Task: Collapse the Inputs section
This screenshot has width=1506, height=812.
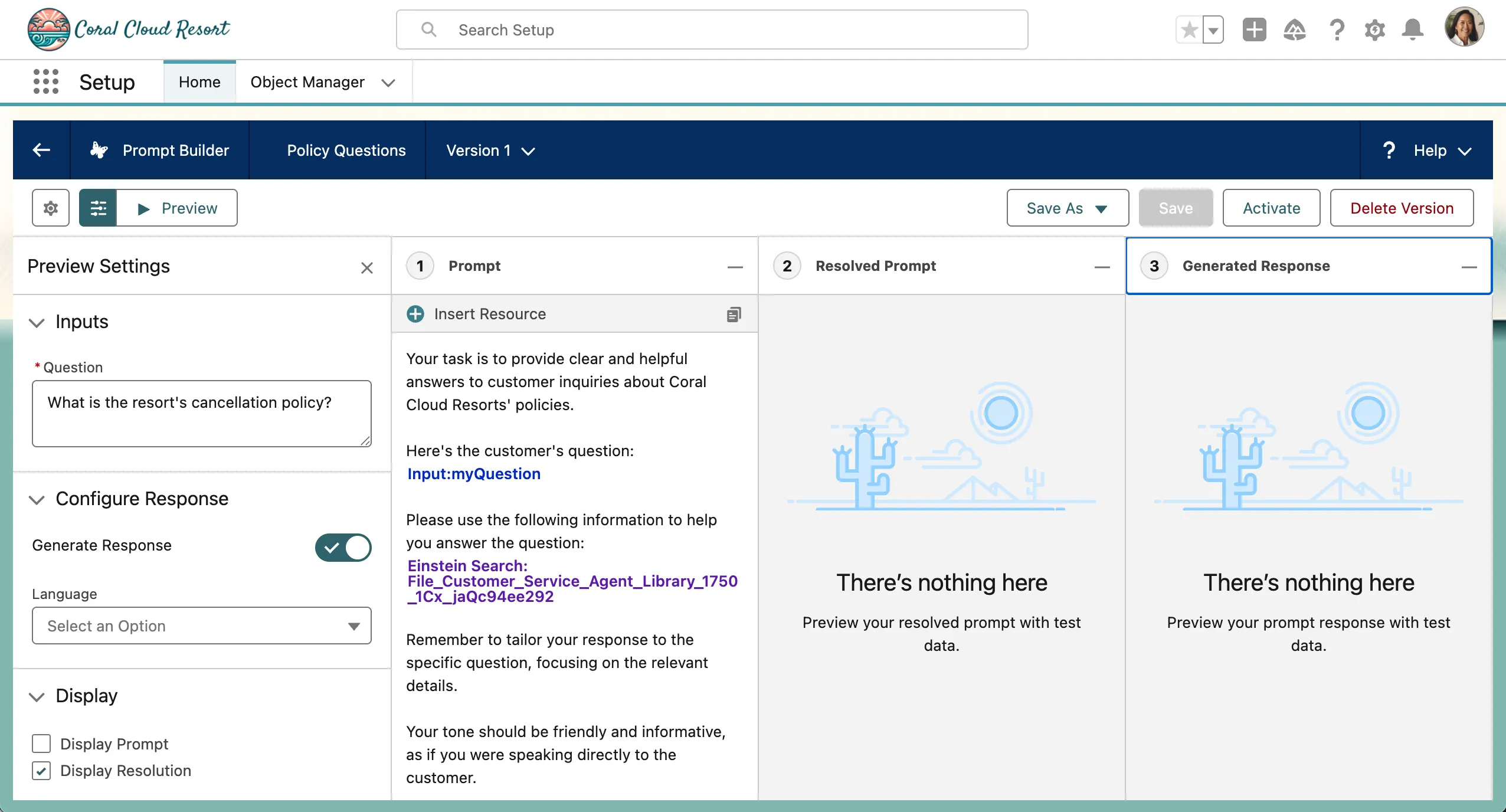Action: (37, 322)
